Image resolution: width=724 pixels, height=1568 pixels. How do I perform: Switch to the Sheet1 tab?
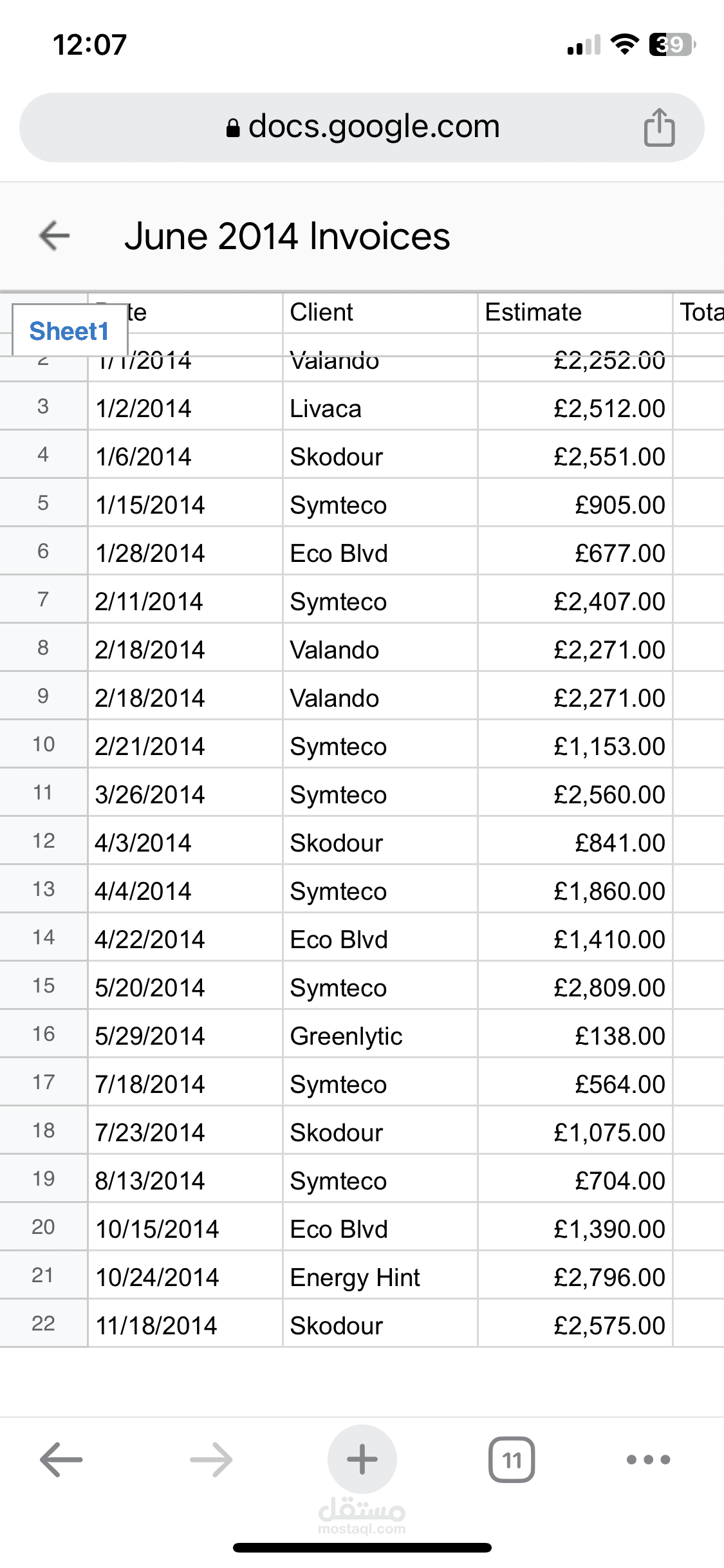[70, 331]
